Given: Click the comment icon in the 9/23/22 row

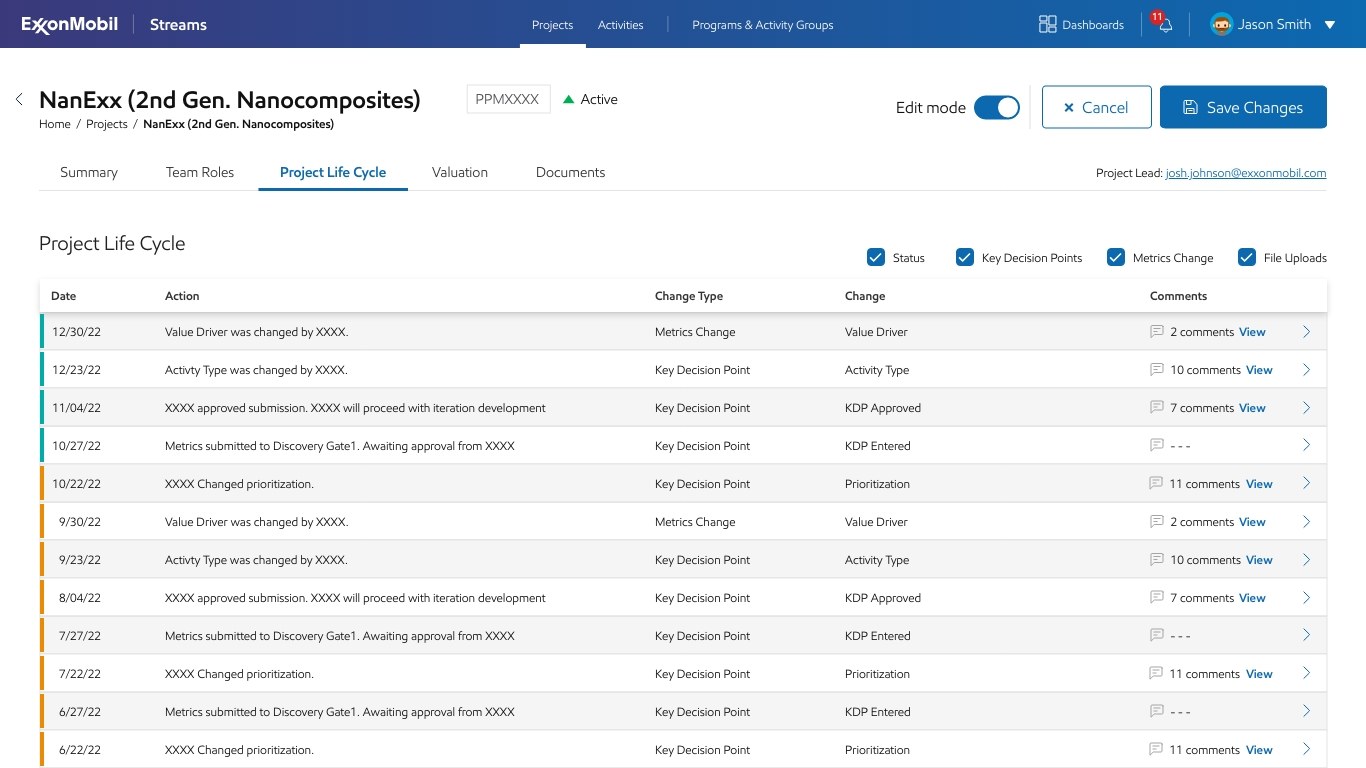Looking at the screenshot, I should (x=1157, y=559).
